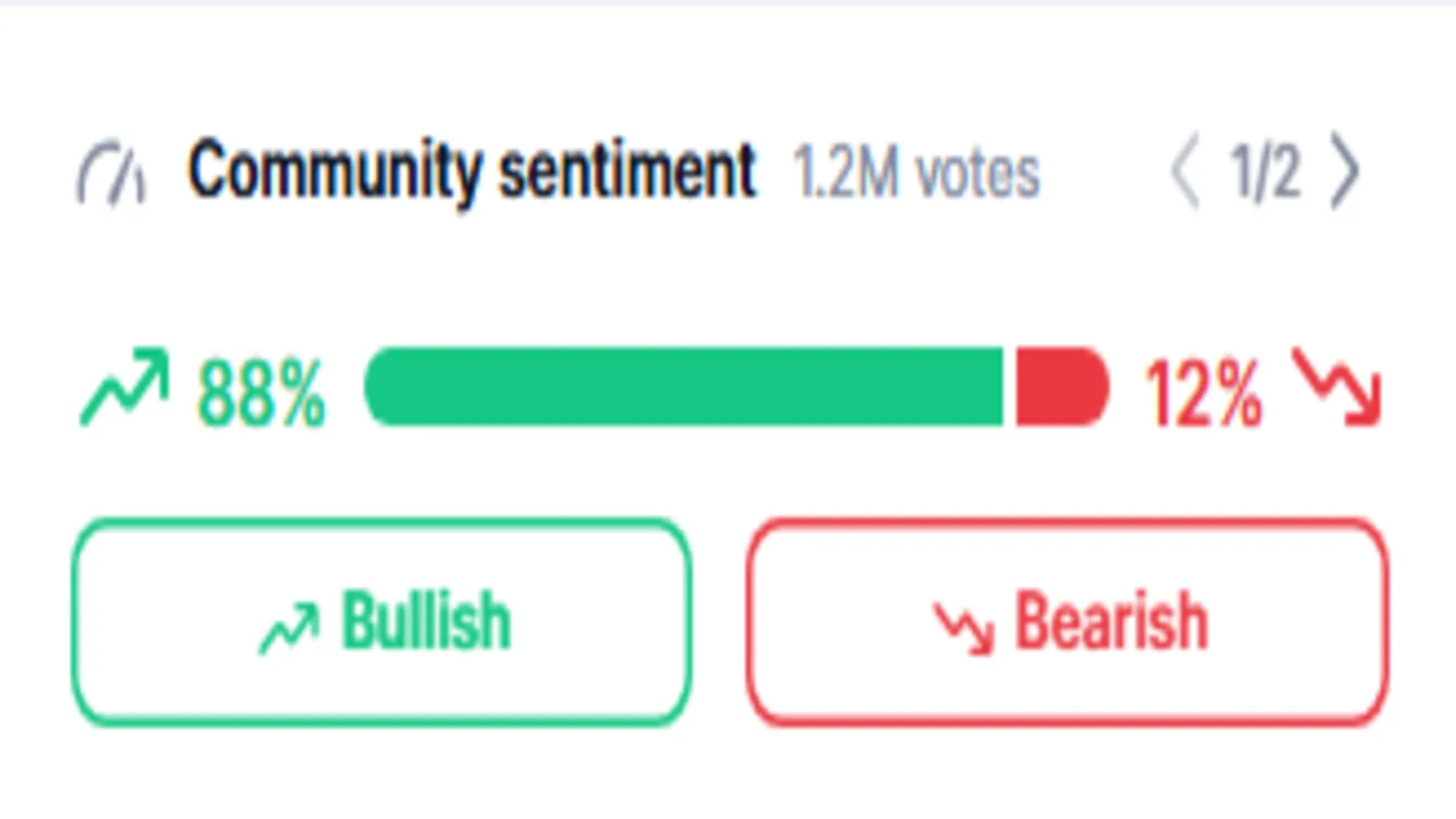Vote Bearish on community sentiment
The image size is (1456, 819).
click(1067, 622)
